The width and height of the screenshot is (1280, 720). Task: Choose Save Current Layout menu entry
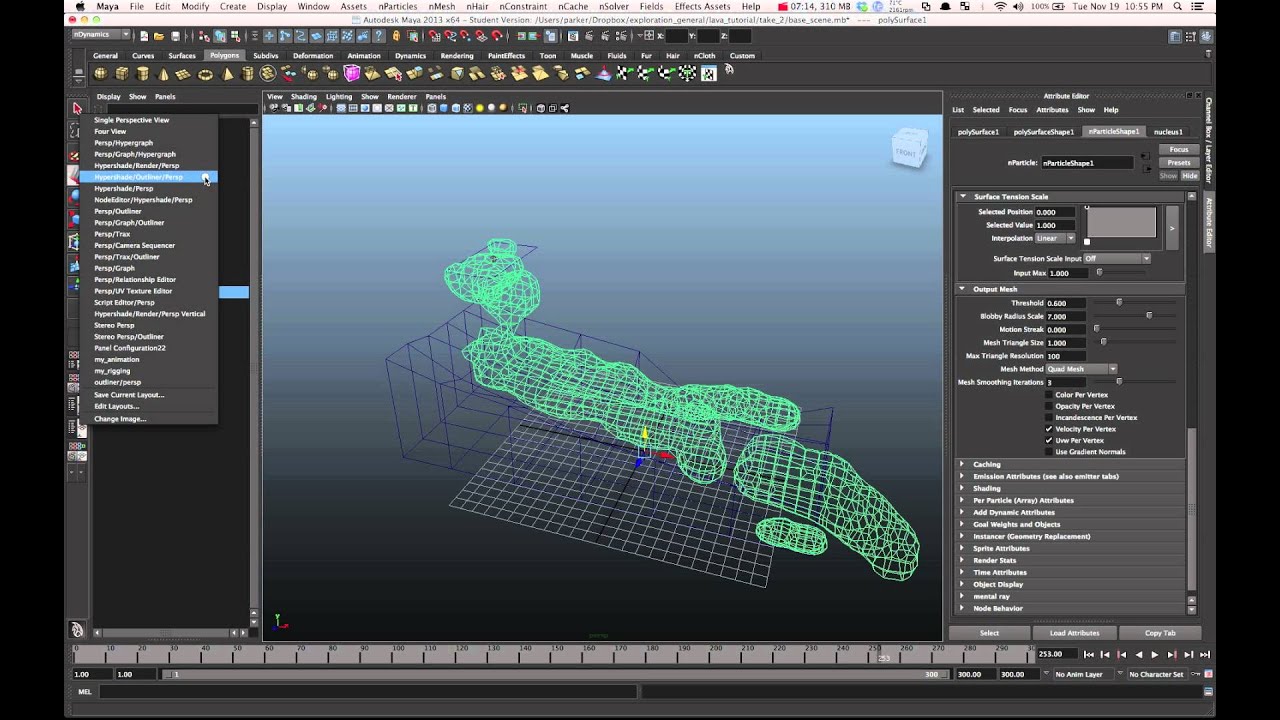[148, 395]
